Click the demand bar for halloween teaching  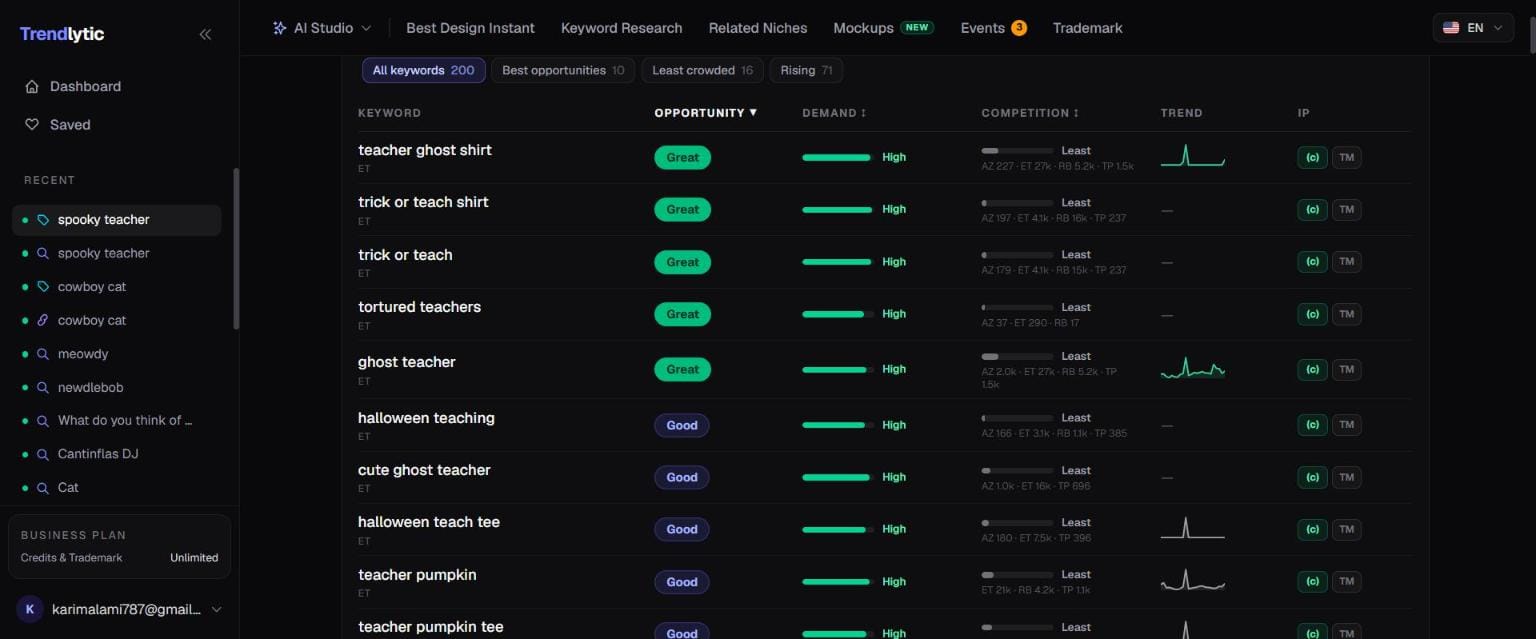pos(838,425)
